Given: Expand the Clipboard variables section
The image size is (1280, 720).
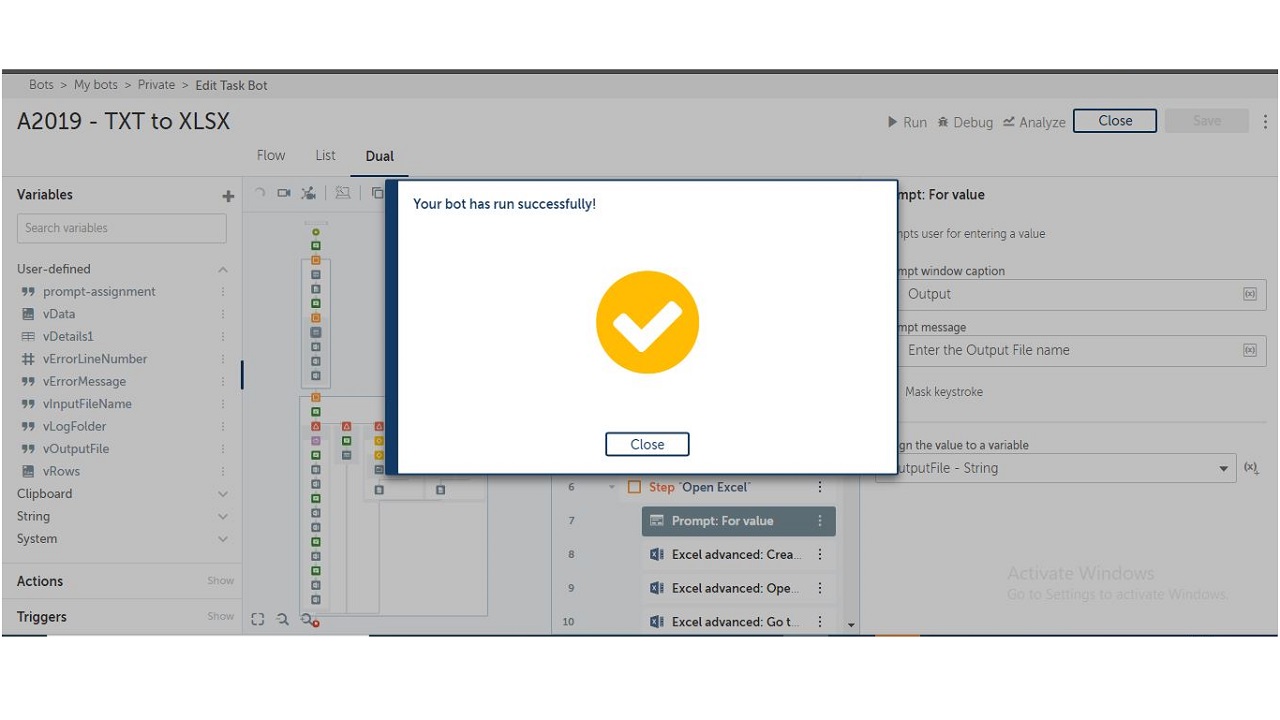Looking at the screenshot, I should pos(223,494).
